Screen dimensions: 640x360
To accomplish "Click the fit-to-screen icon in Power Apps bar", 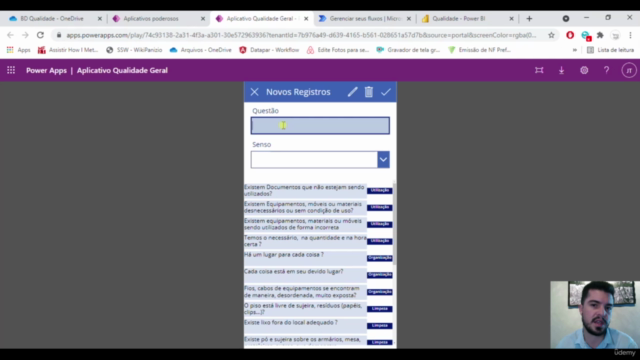I will (x=539, y=70).
